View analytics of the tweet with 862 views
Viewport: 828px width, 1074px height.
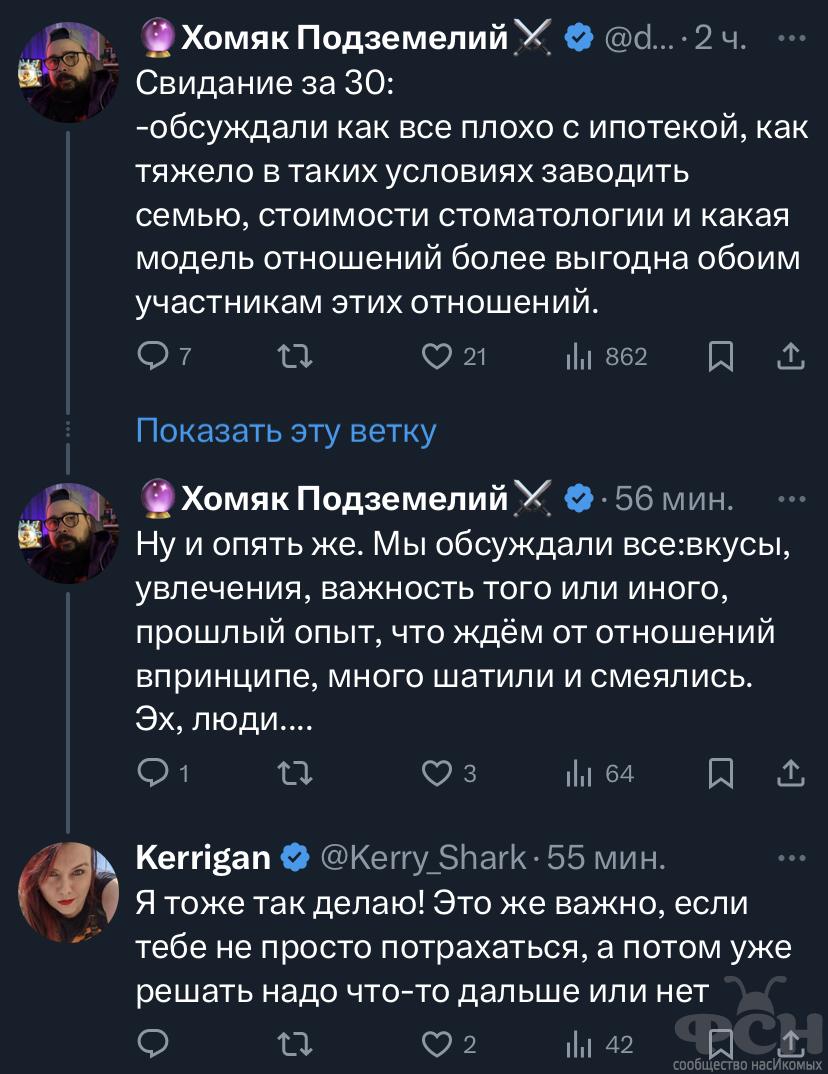[580, 357]
